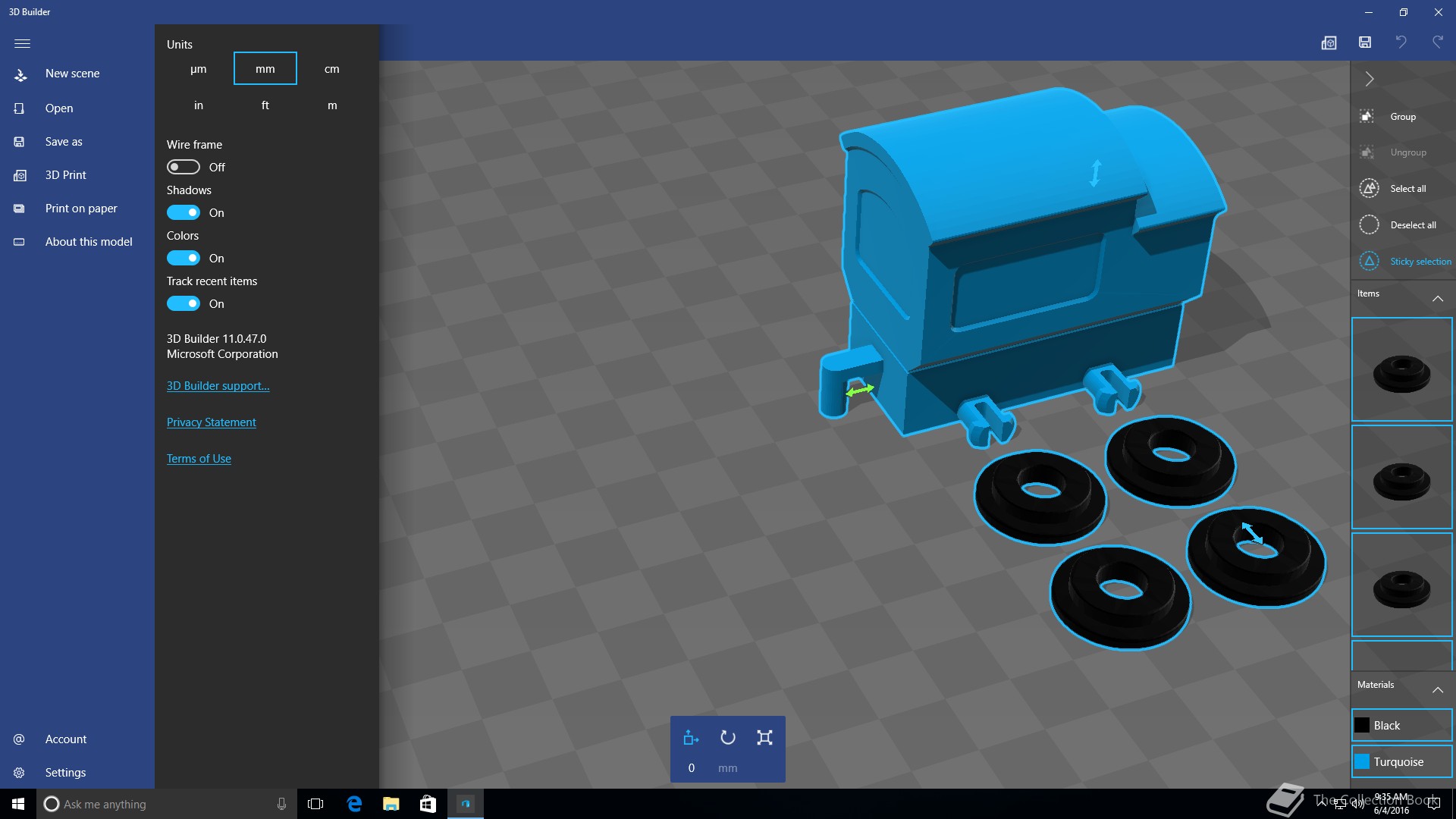Click the Ungroup icon

[1367, 152]
